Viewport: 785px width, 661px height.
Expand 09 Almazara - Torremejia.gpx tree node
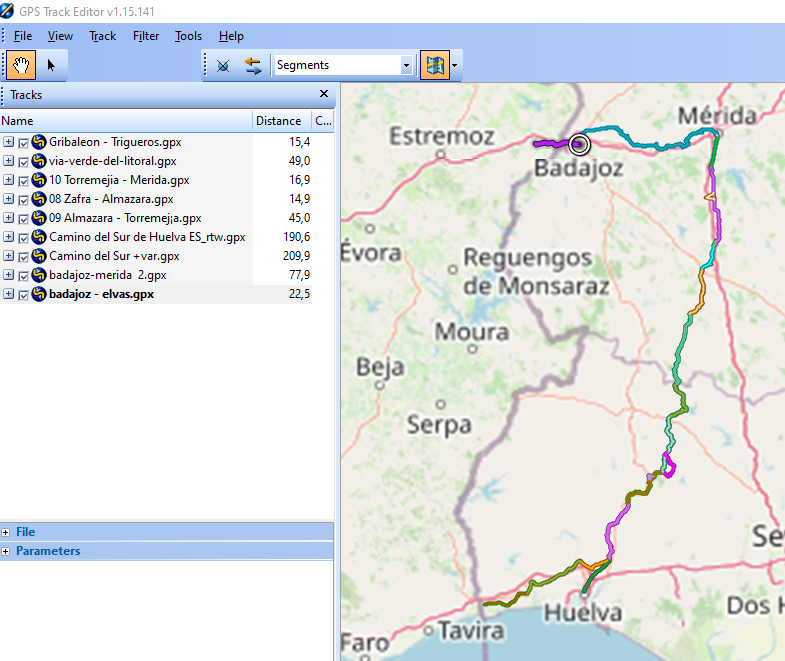[x=8, y=218]
